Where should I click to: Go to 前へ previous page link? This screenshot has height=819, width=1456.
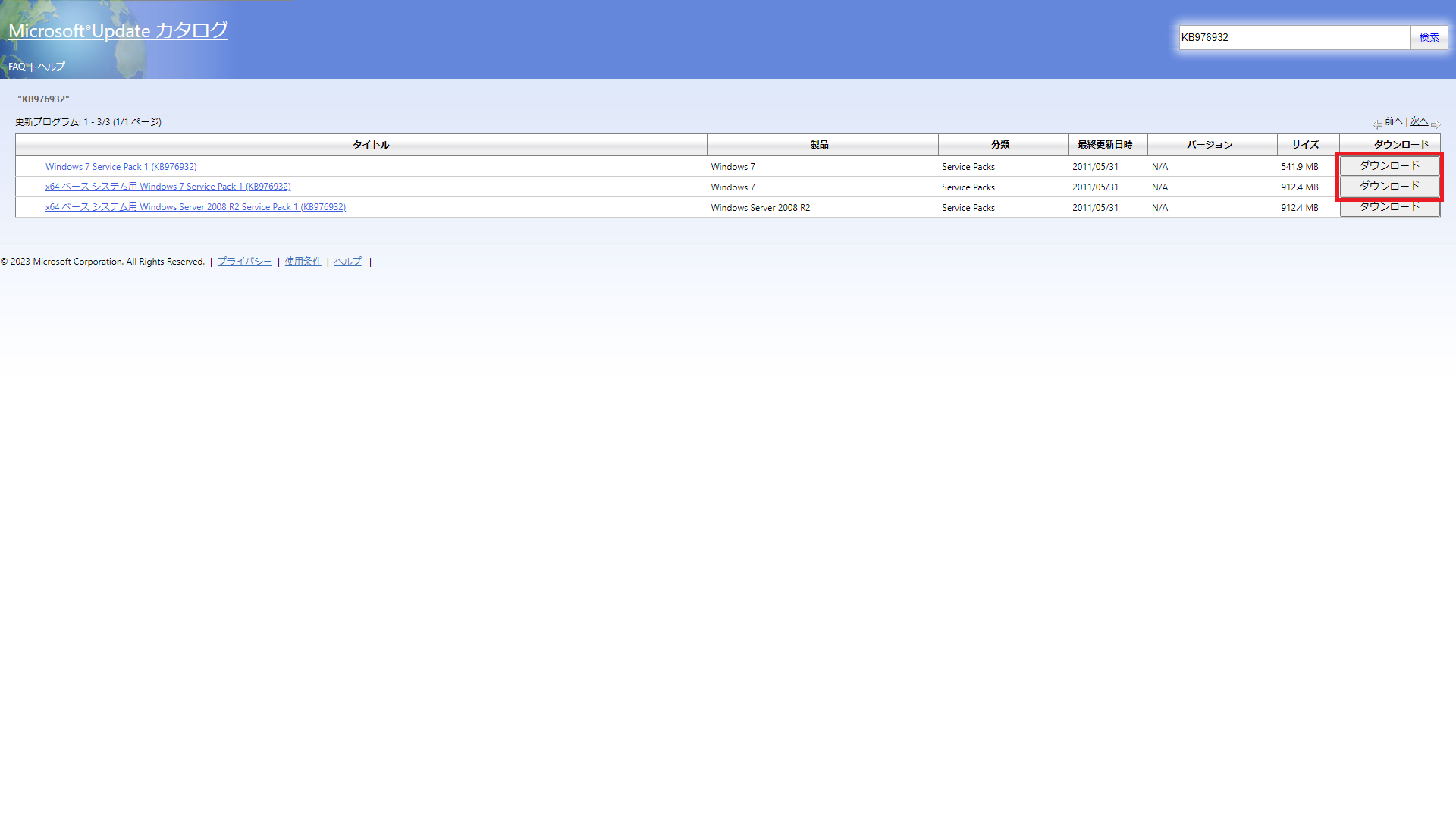tap(1394, 121)
